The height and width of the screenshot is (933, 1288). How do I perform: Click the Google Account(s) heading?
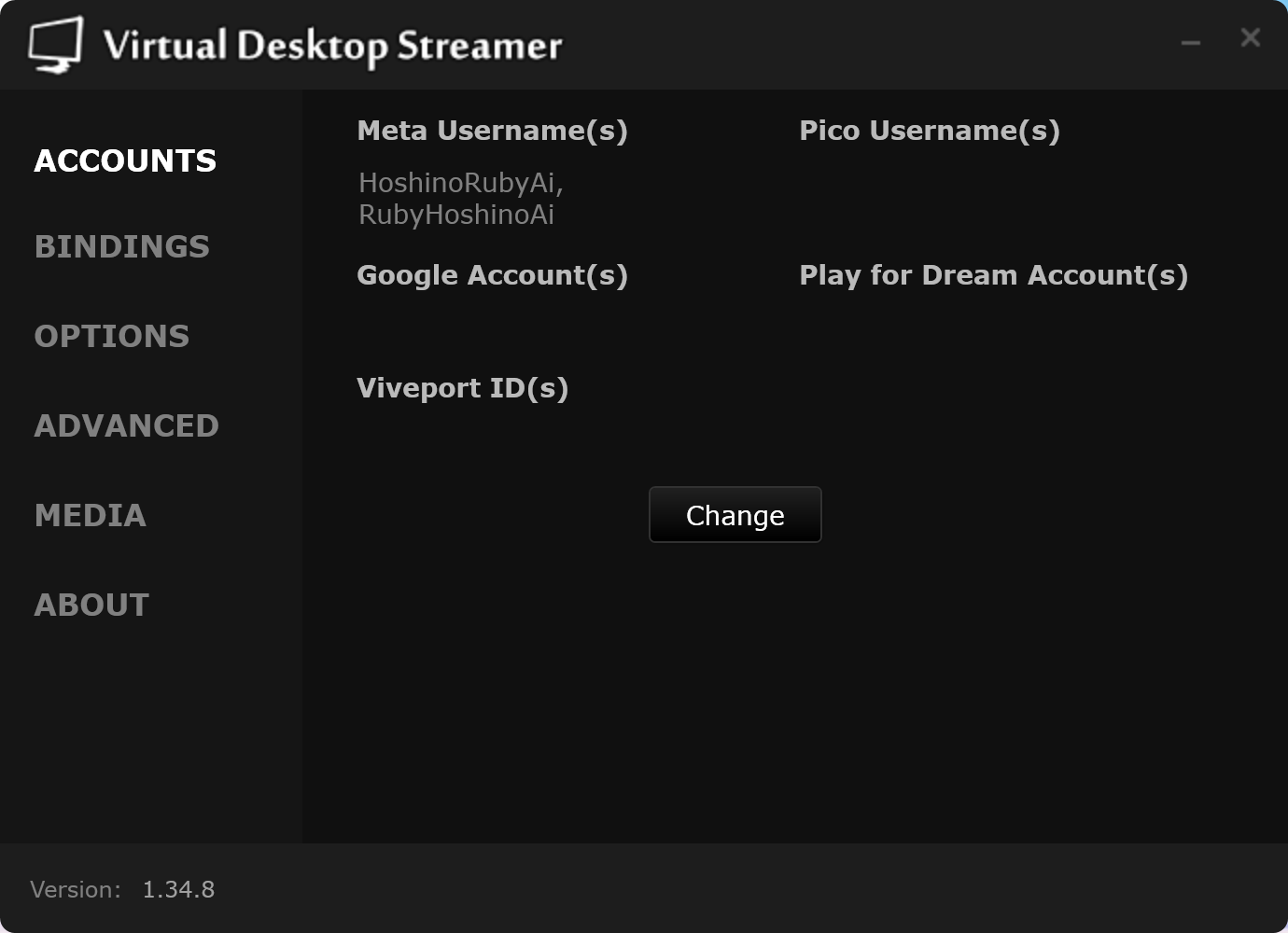(x=492, y=275)
